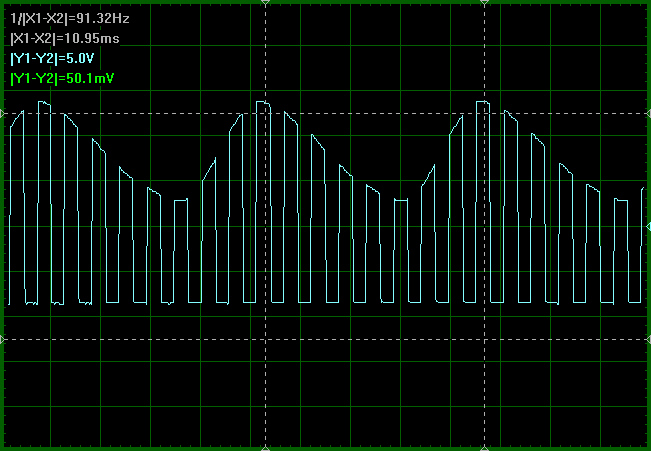Click intersection of right vertical and lower horizontal cursors
The height and width of the screenshot is (451, 651).
(x=484, y=339)
